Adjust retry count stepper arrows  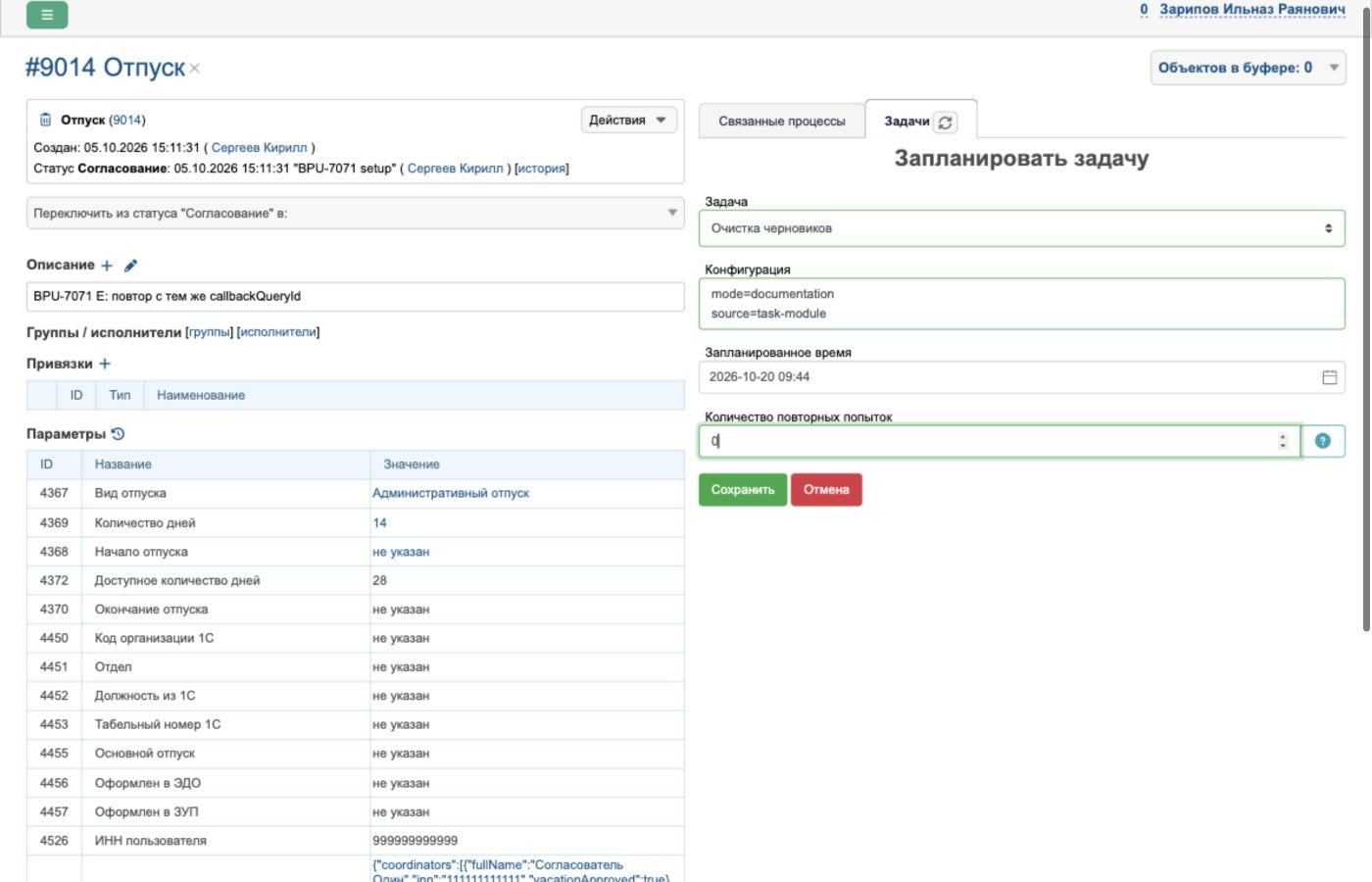(x=1283, y=441)
